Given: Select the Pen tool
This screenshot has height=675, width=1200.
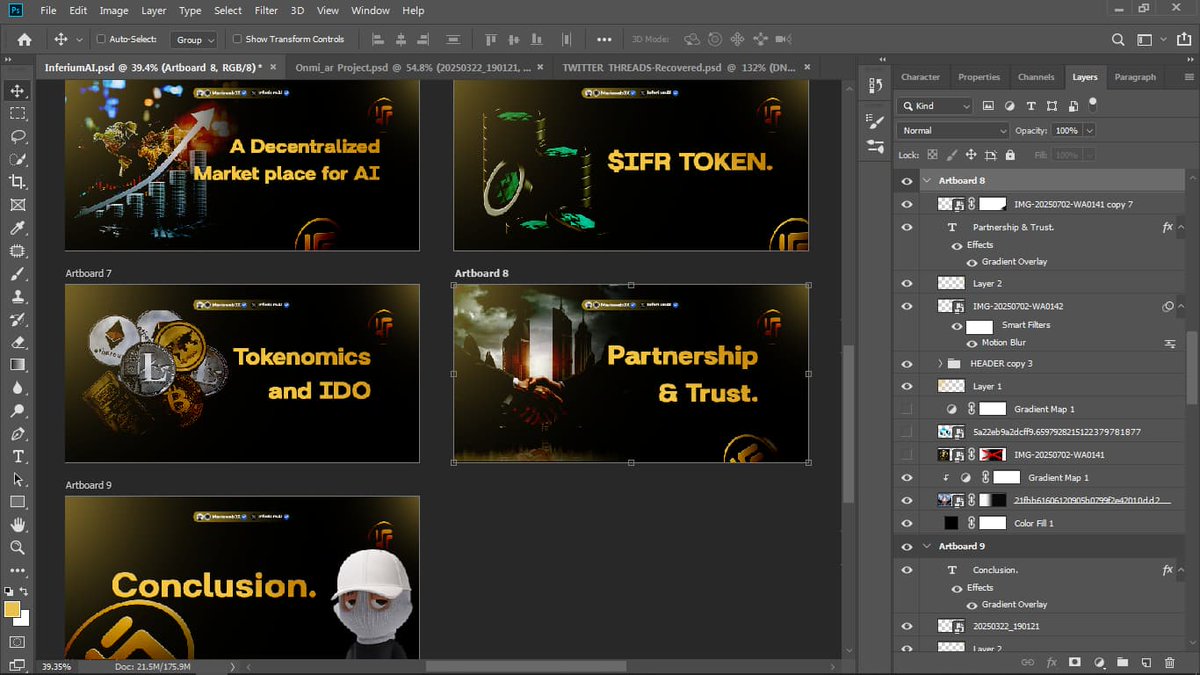Looking at the screenshot, I should coord(17,434).
